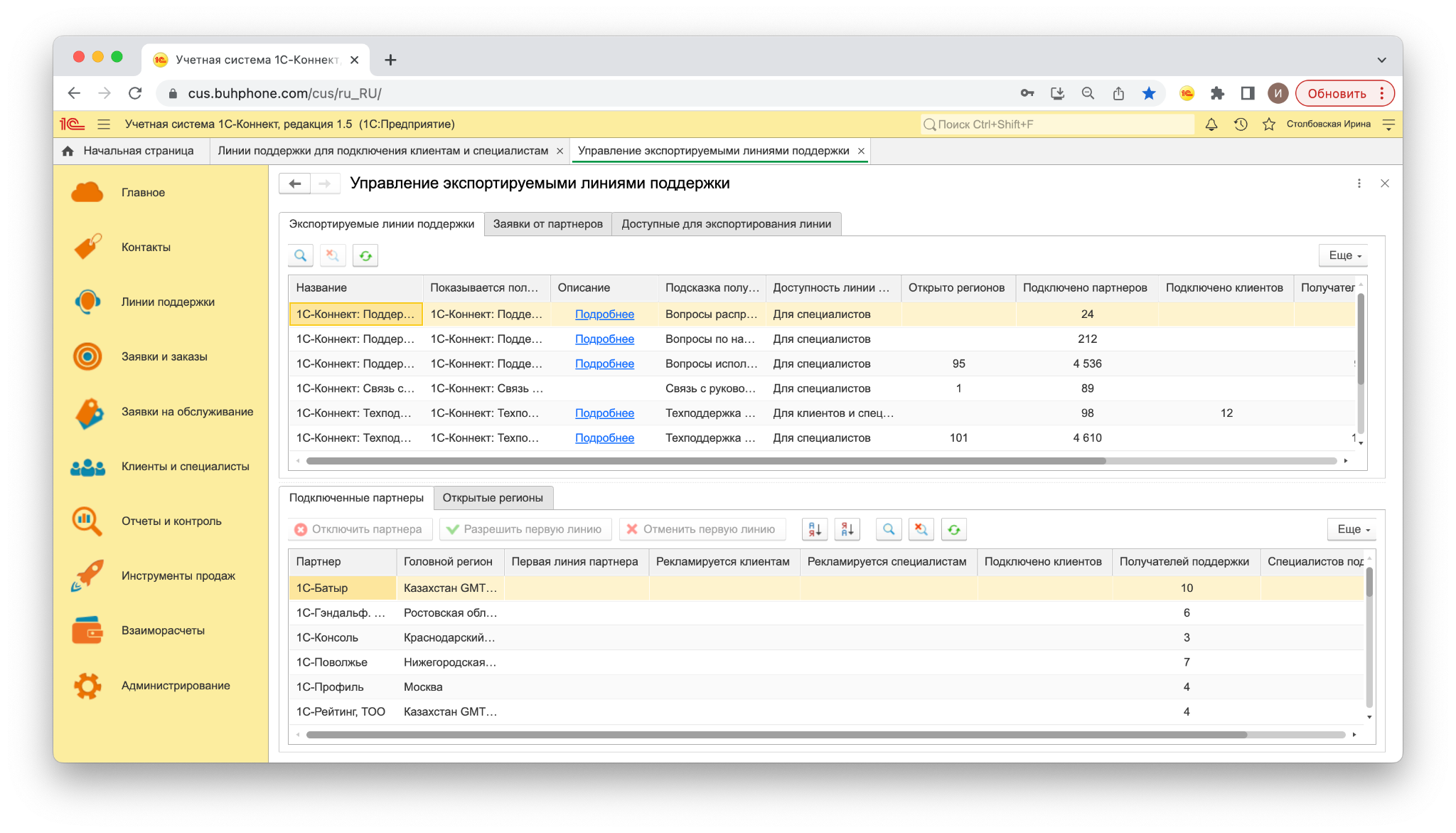Open Администрирование gear section

(x=175, y=686)
